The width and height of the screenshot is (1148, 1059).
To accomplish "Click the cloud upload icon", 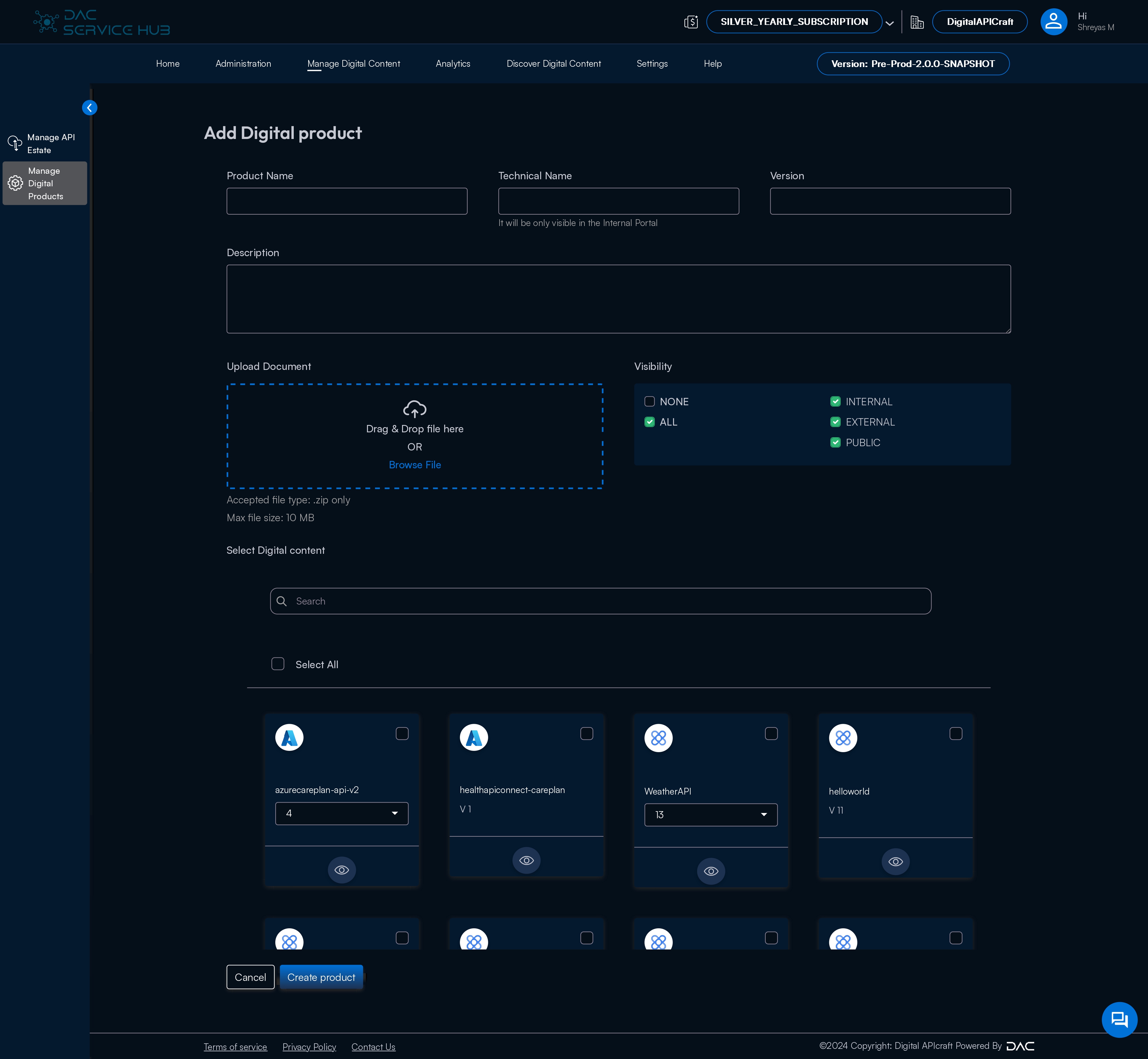I will pyautogui.click(x=414, y=409).
